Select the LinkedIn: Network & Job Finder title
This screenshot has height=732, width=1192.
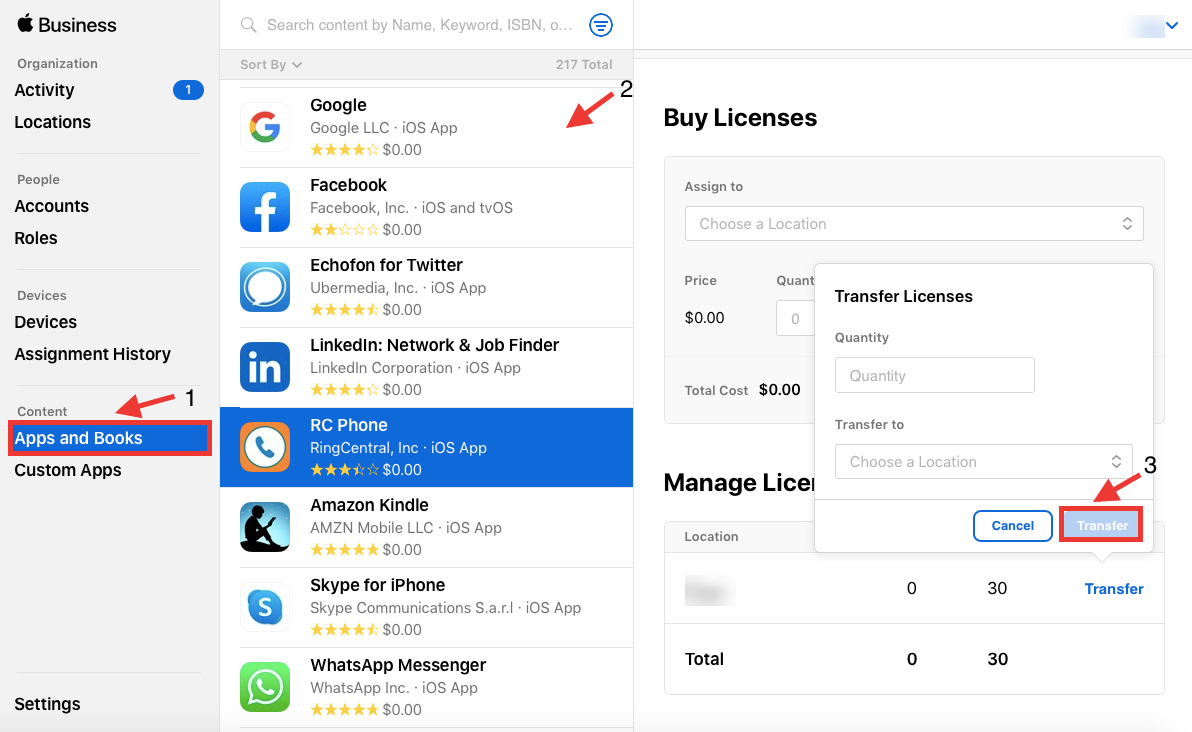pos(434,345)
